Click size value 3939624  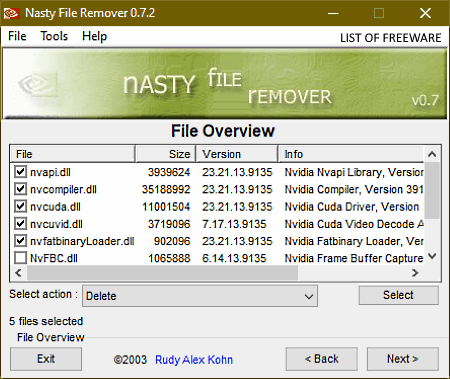pyautogui.click(x=169, y=172)
